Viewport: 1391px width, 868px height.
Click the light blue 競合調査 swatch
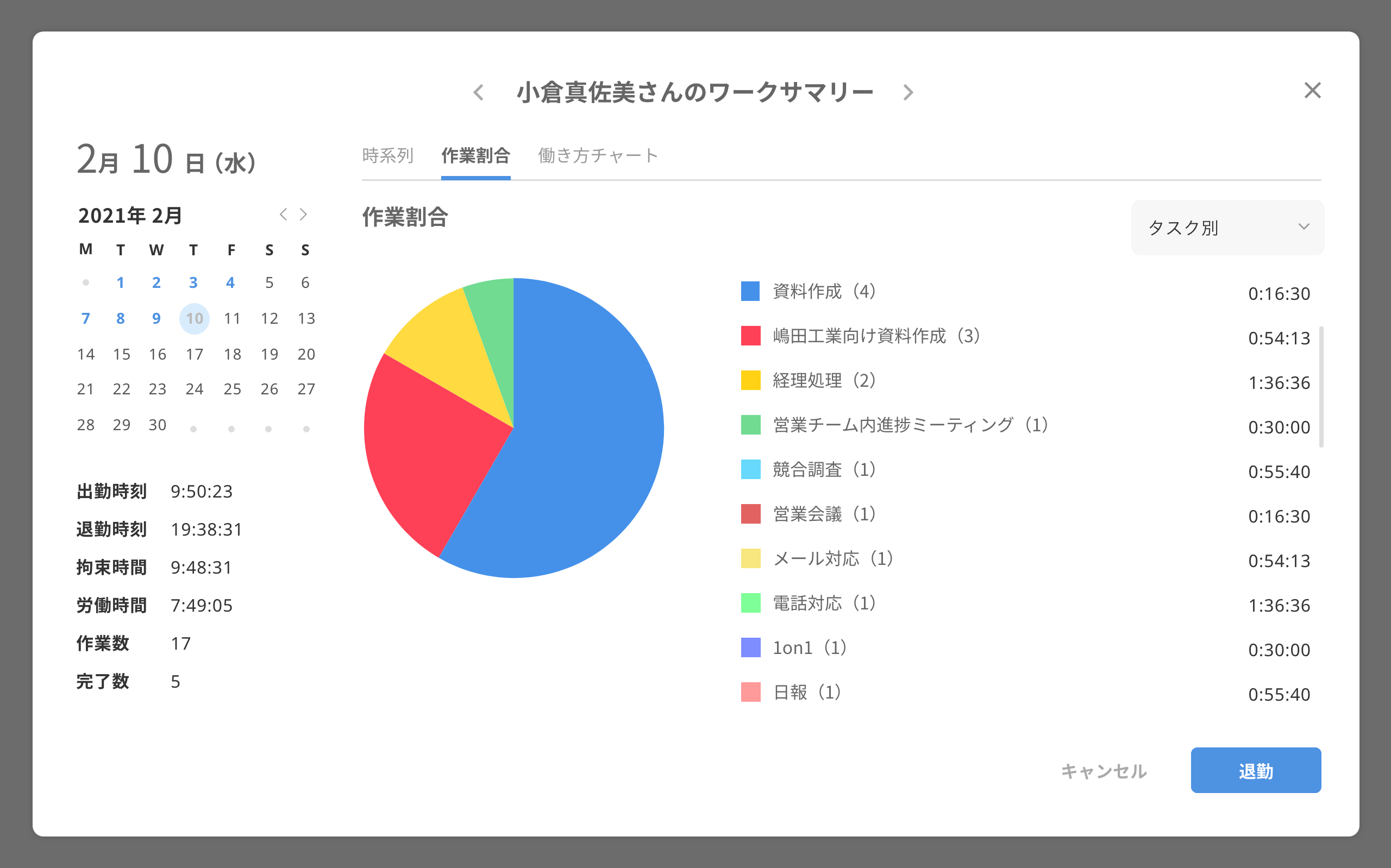coord(750,470)
